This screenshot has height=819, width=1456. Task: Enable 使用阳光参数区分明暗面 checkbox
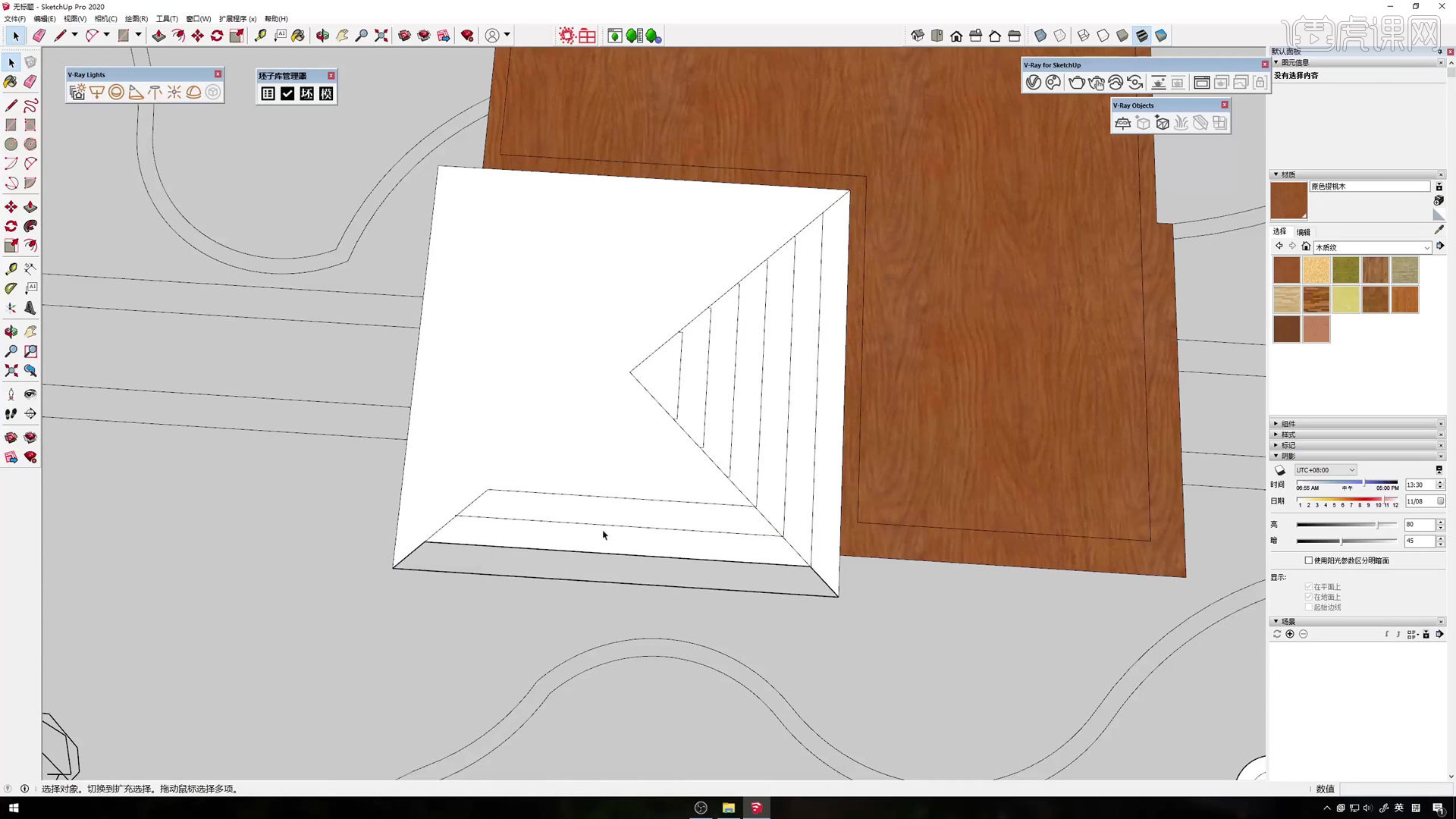pos(1309,560)
